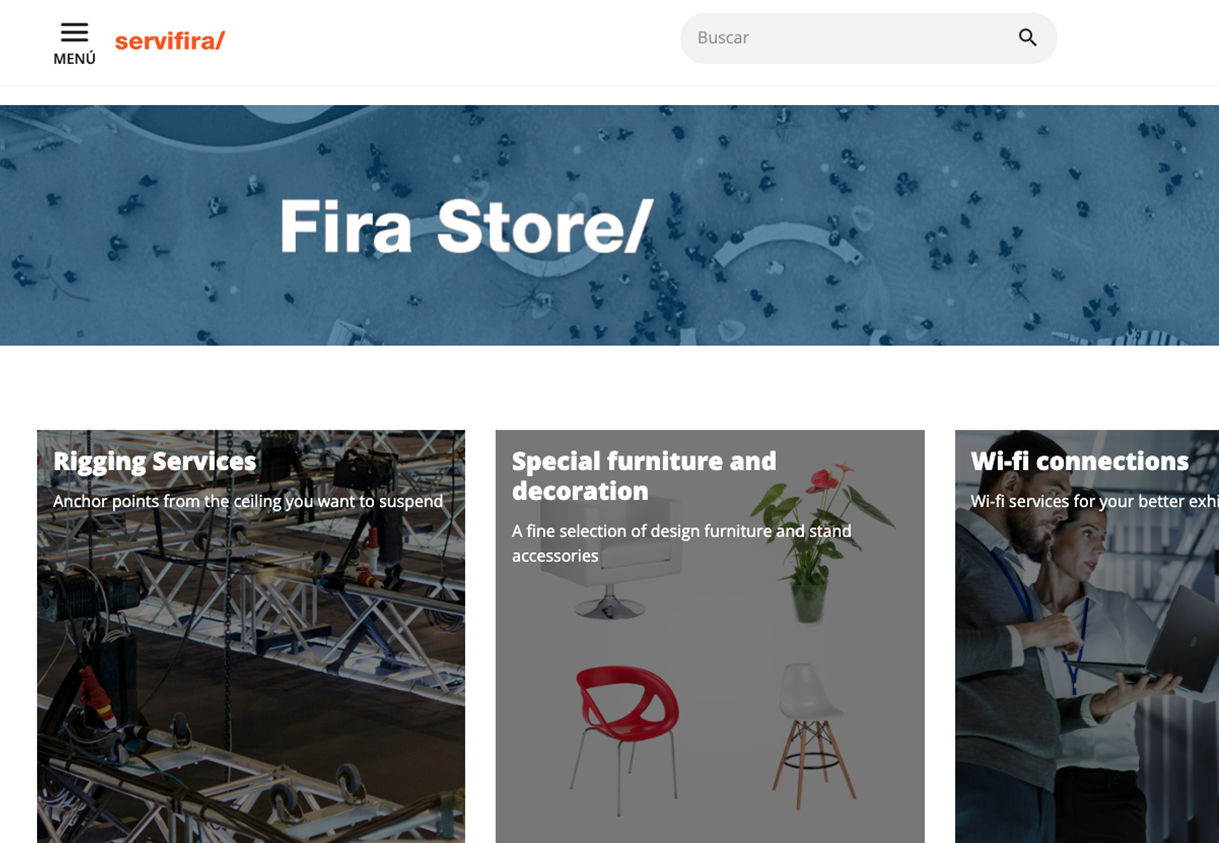The height and width of the screenshot is (843, 1219).
Task: Go to the servifira/ logo home
Action: pos(170,41)
